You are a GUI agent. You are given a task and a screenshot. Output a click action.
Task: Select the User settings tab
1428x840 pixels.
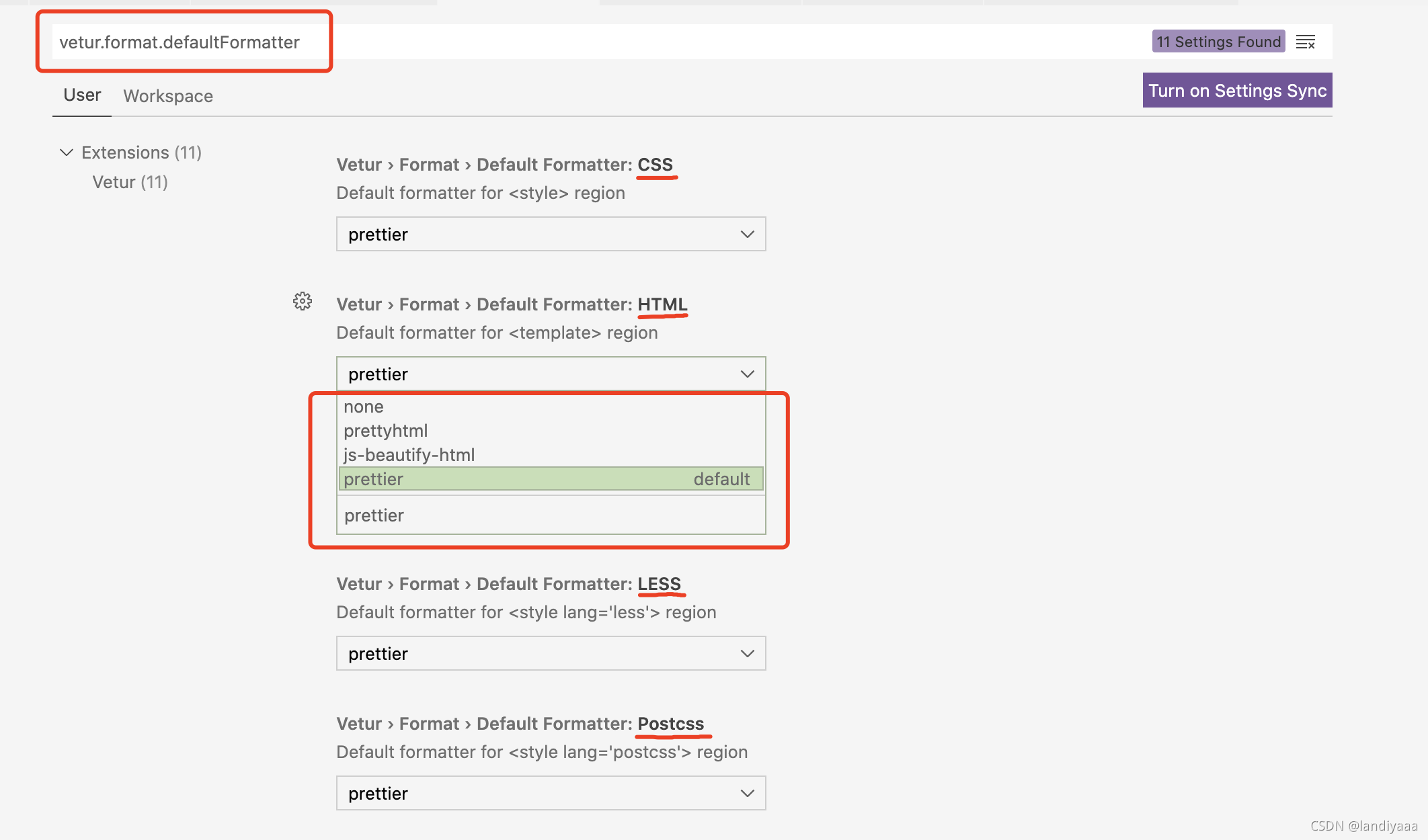click(x=82, y=95)
